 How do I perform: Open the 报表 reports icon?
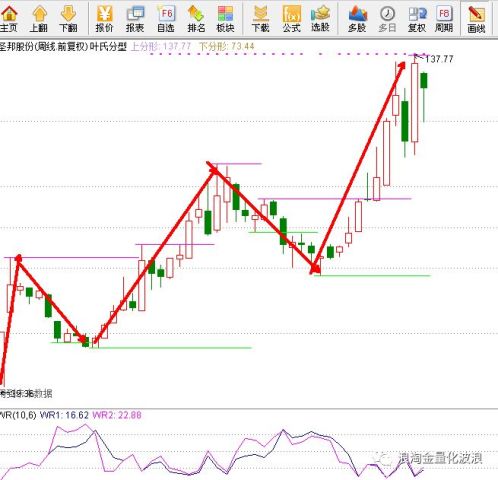[x=135, y=18]
